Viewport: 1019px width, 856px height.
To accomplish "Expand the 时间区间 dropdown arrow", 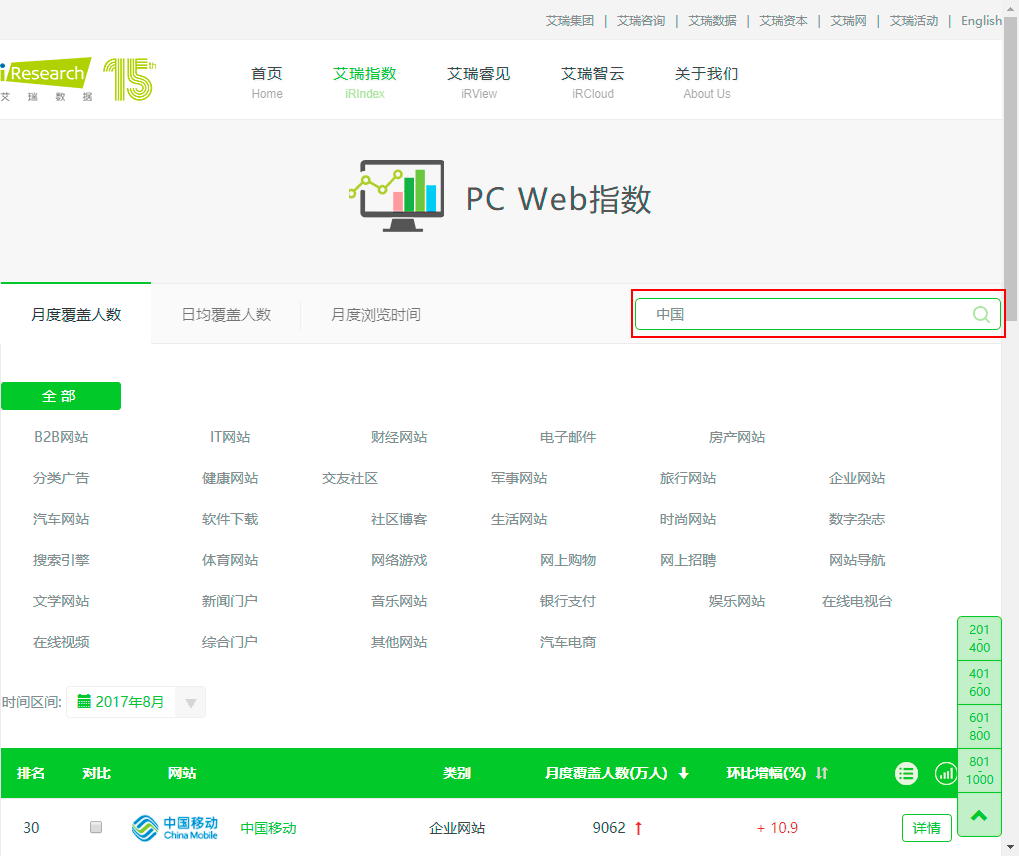I will tap(190, 702).
